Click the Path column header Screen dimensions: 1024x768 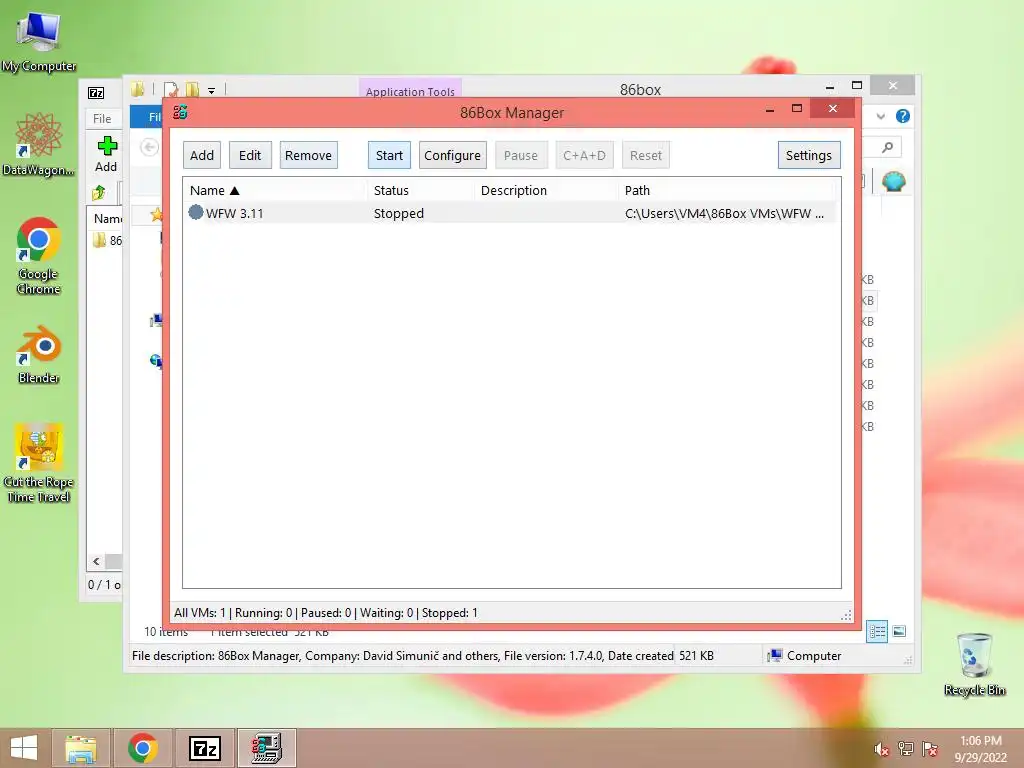coord(726,191)
